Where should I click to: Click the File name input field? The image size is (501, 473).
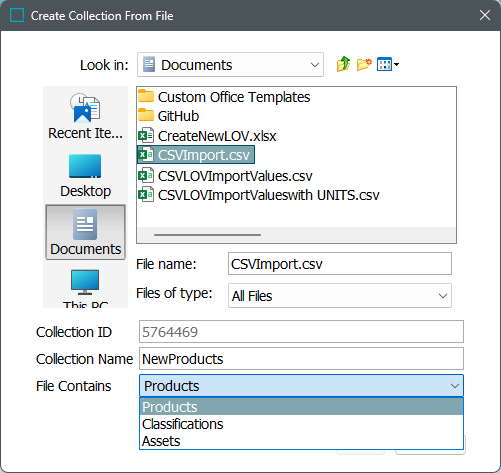pos(340,264)
